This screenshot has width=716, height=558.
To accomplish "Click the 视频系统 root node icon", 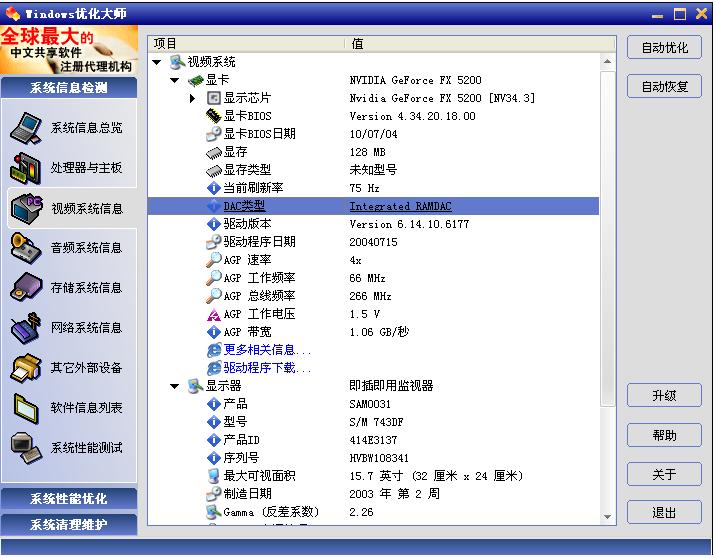I will [177, 62].
